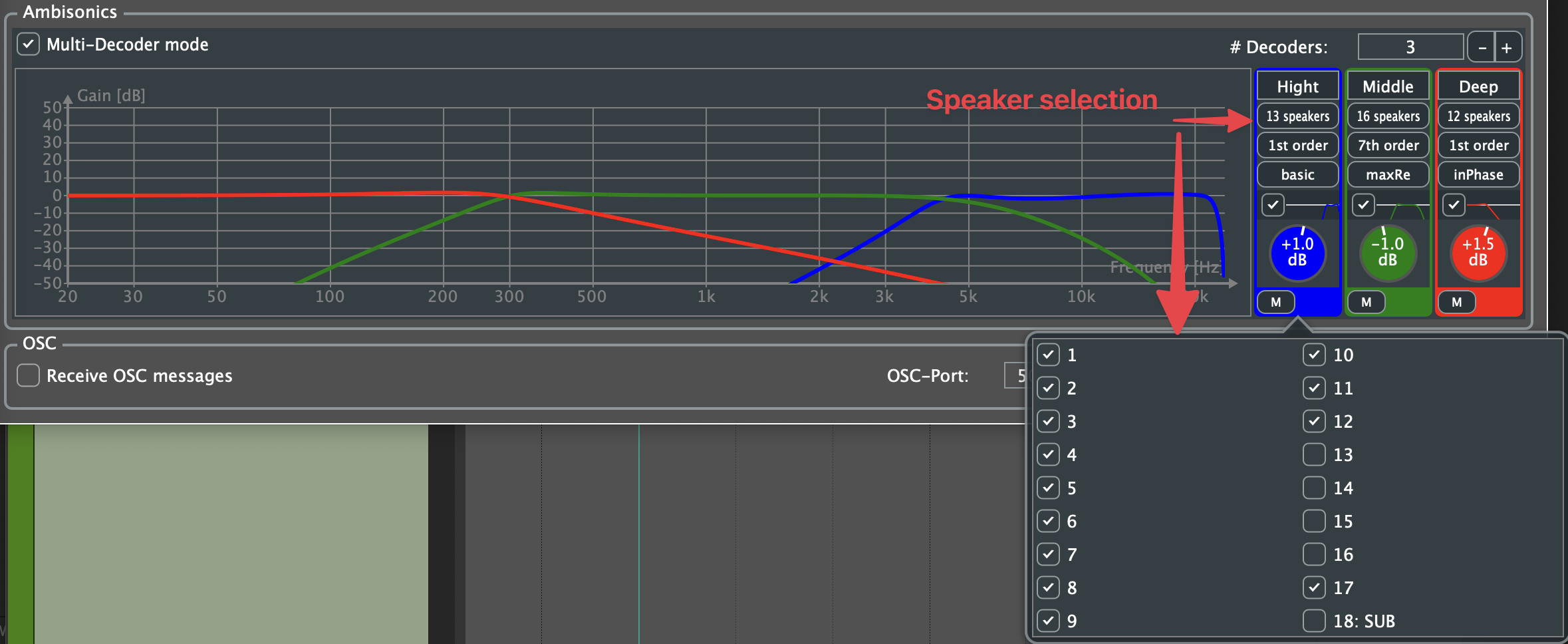Screen dimensions: 1568x644
Task: Change the maxRe weighting of Middle decoder
Action: coord(1388,175)
